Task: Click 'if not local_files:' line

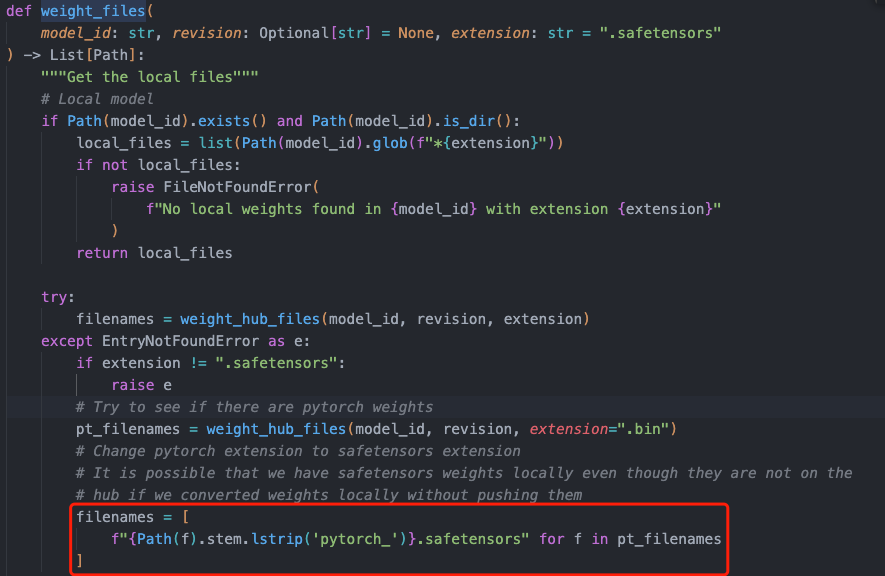Action: [x=159, y=165]
